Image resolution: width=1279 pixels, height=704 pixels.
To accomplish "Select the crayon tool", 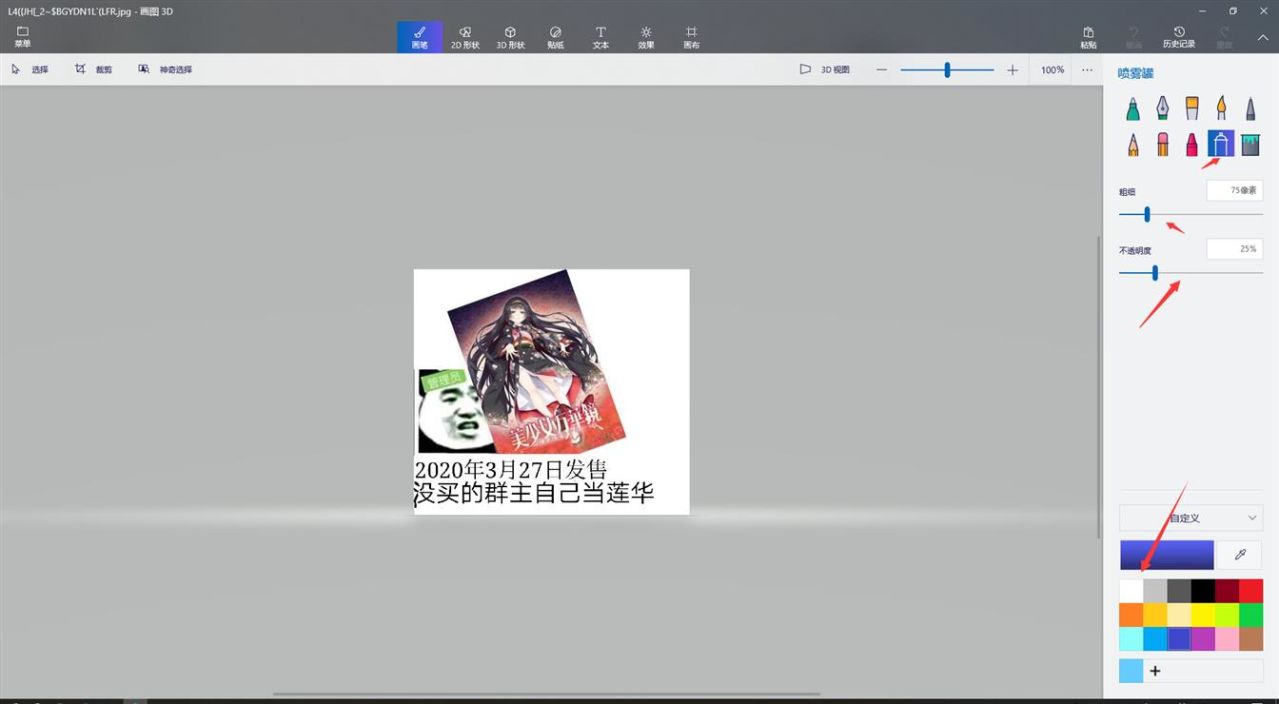I will point(1192,145).
